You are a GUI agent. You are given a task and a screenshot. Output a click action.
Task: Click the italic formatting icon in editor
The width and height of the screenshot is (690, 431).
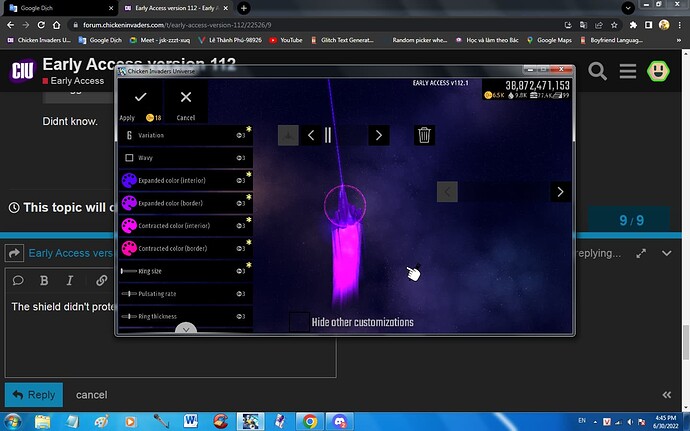tap(71, 279)
